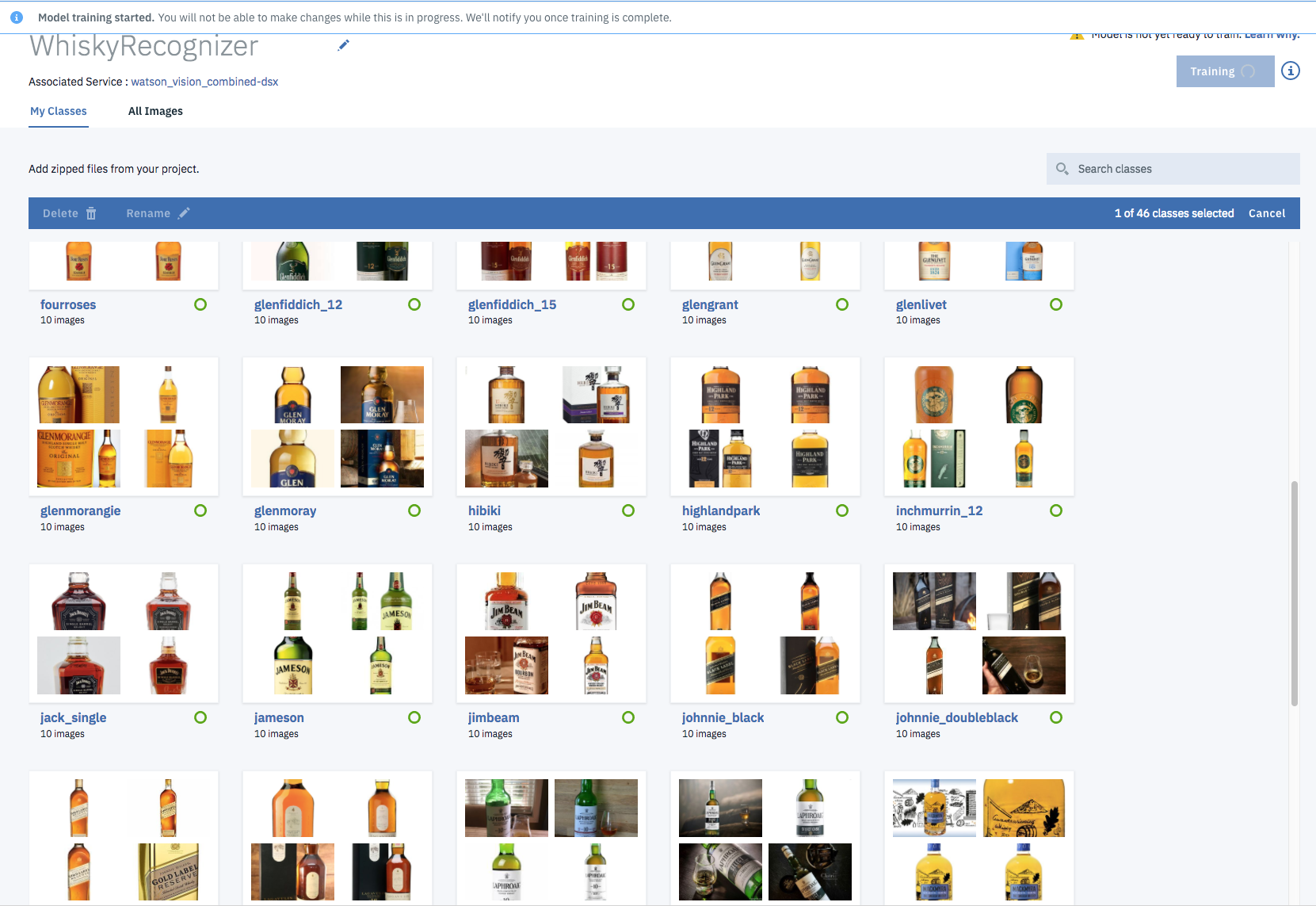Click the Rename pencil icon

coord(185,212)
